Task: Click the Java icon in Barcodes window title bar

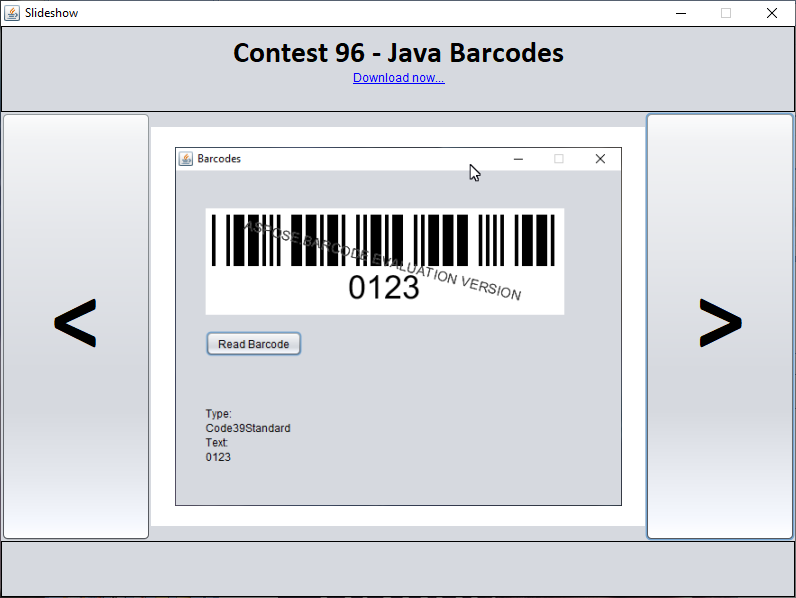Action: pos(186,159)
